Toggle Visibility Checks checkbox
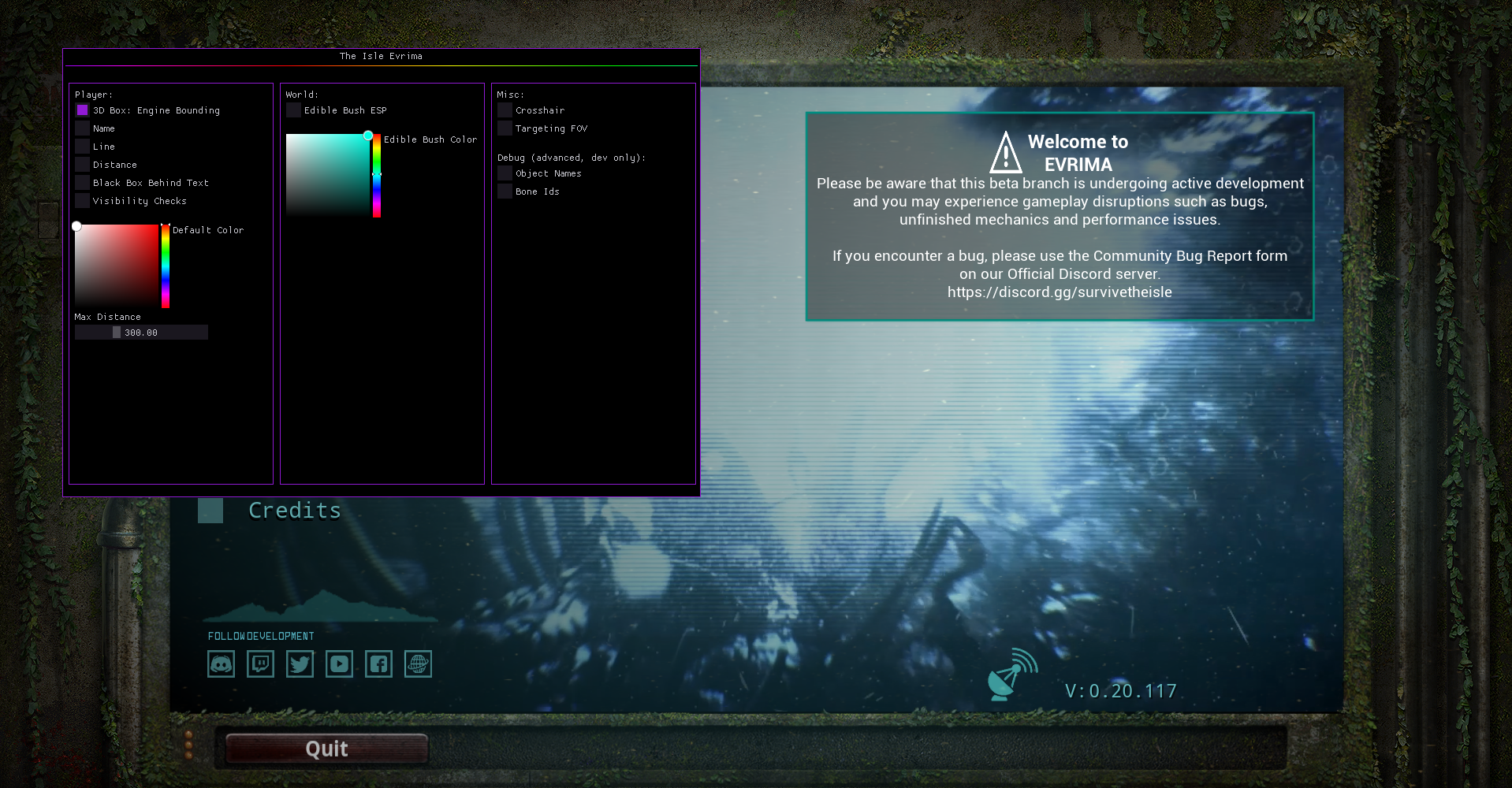Screen dimensions: 1512x788 (82, 201)
